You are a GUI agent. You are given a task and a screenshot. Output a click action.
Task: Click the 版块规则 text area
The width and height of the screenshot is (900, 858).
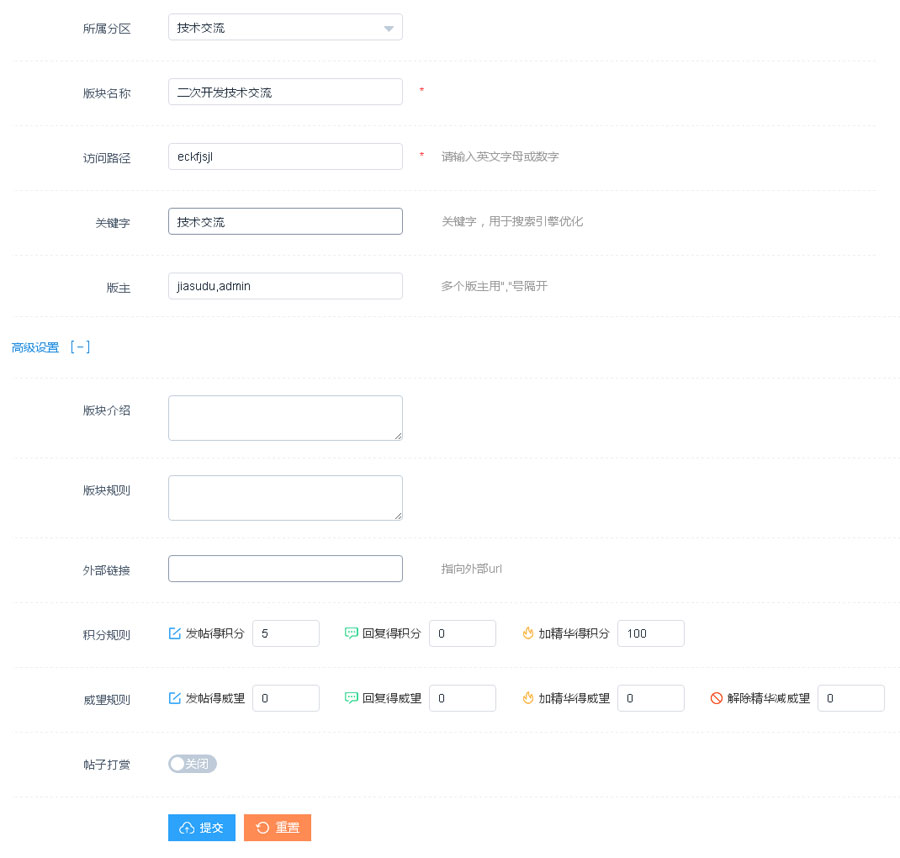pyautogui.click(x=285, y=498)
